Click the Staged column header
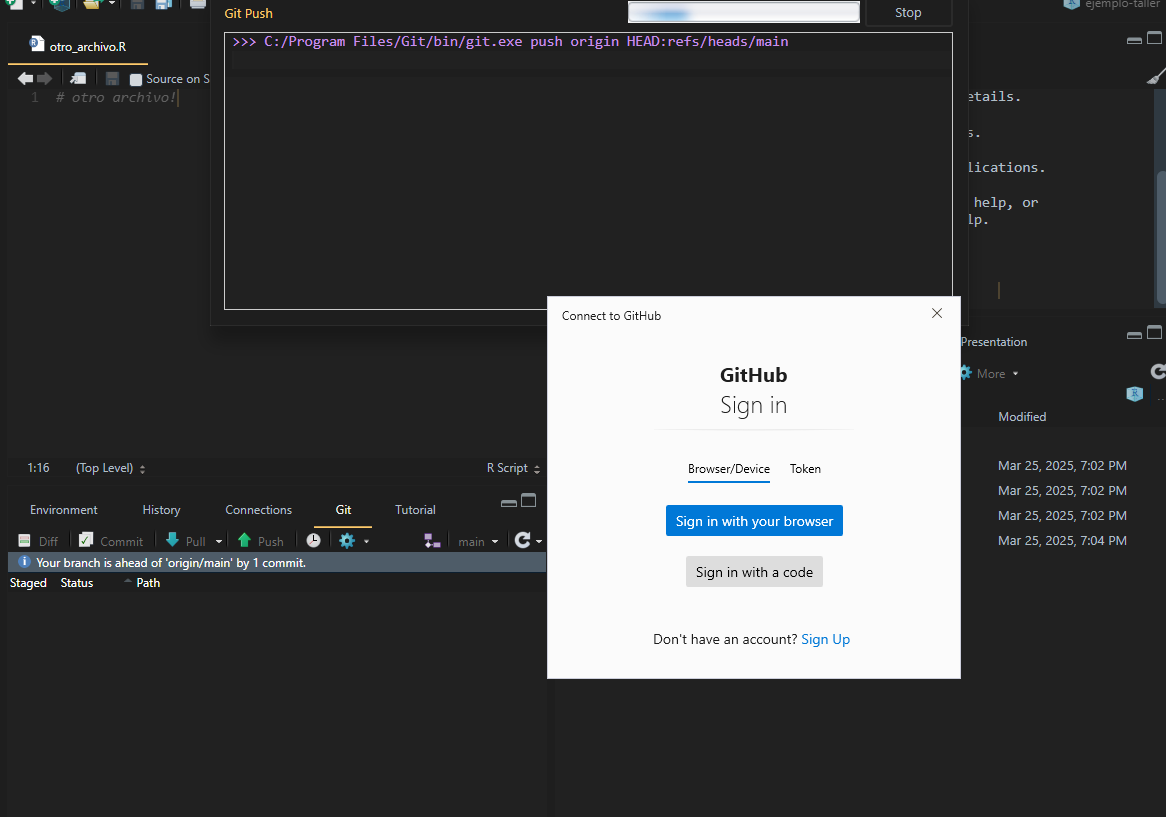This screenshot has height=817, width=1166. [x=28, y=583]
